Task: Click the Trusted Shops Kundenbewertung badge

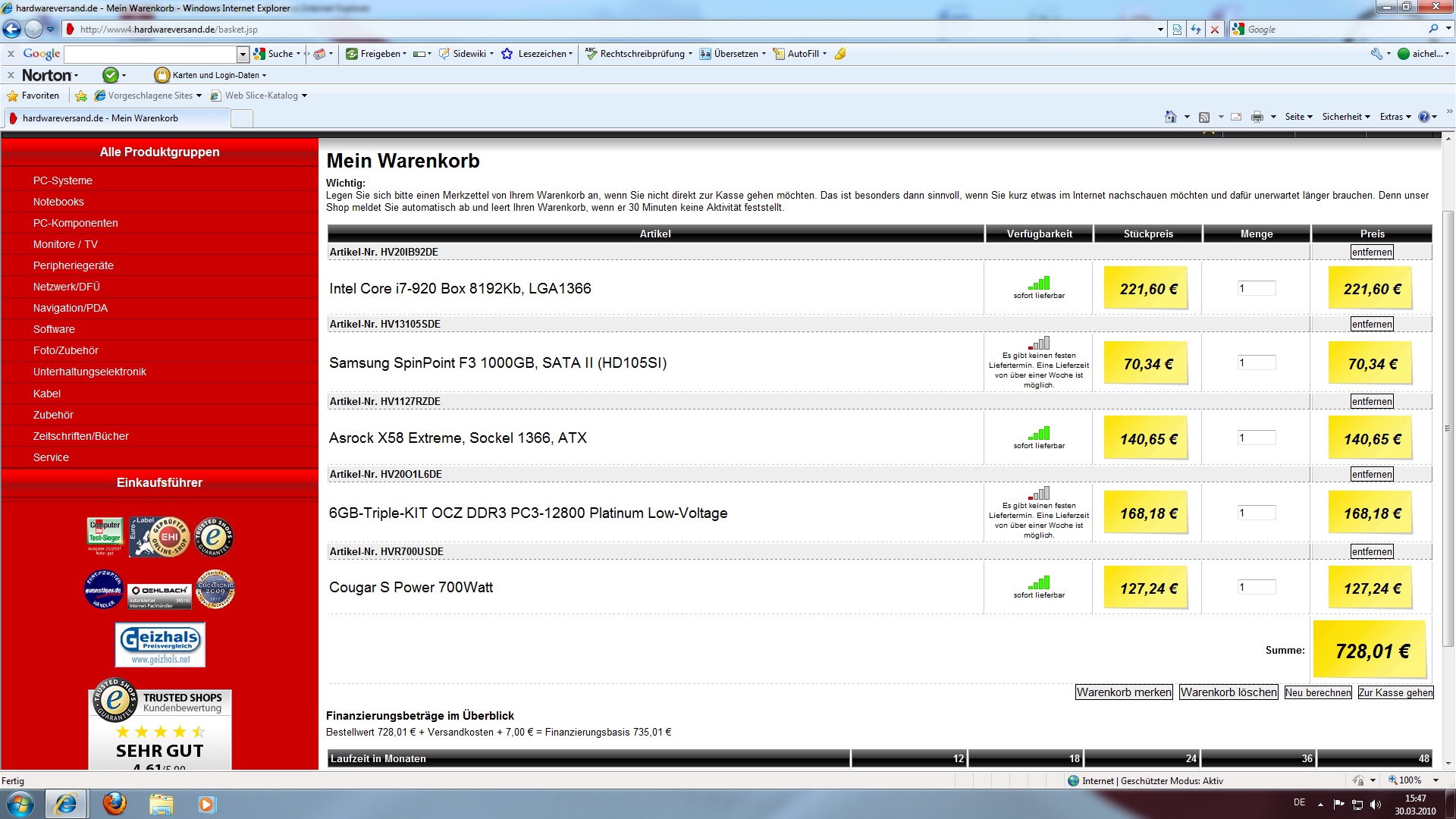Action: click(160, 724)
